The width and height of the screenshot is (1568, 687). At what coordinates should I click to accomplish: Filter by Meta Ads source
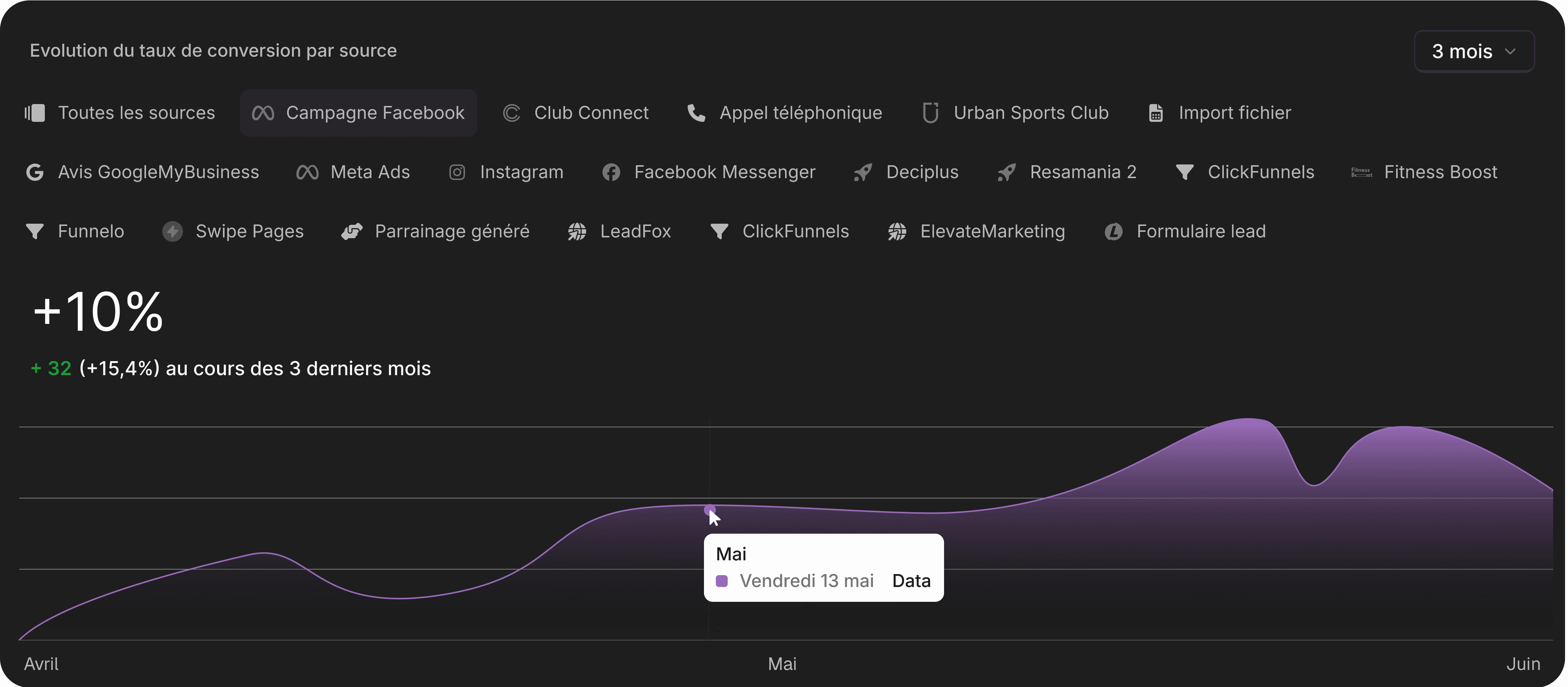(x=353, y=172)
